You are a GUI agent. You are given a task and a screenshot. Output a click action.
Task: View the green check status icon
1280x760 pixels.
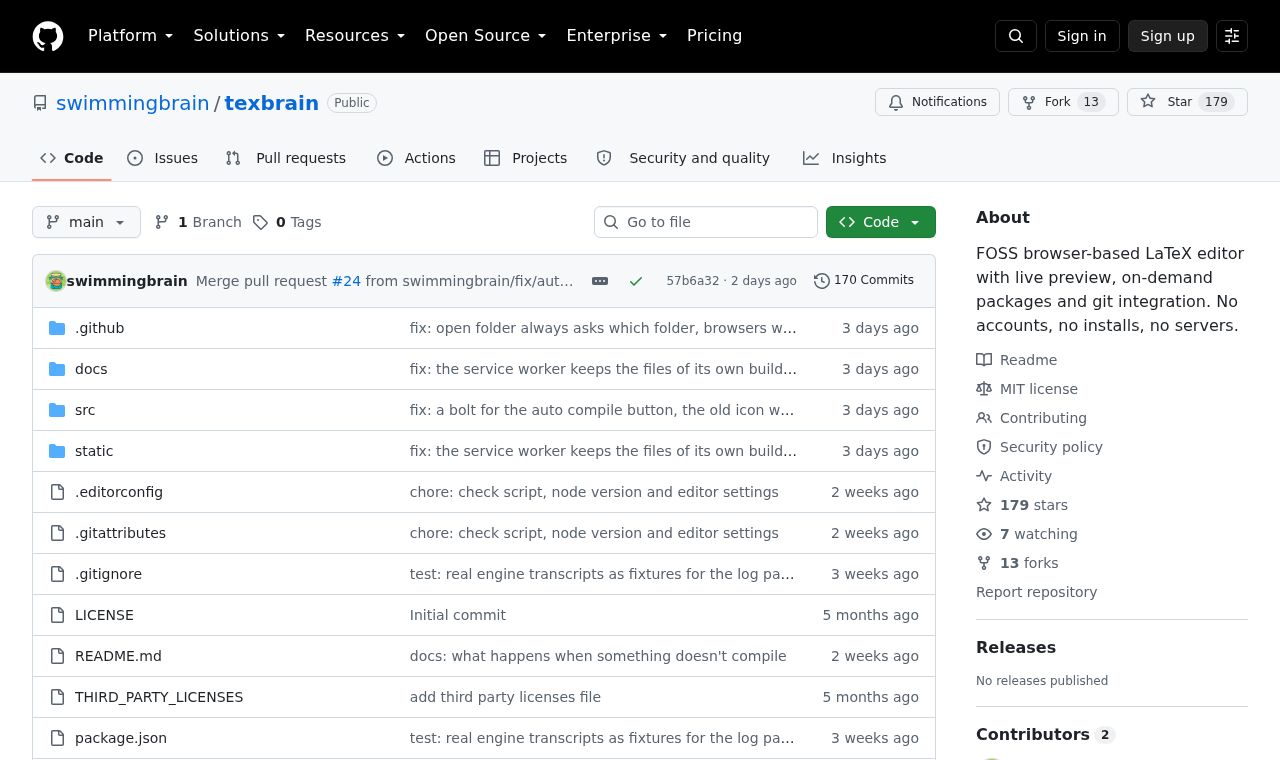tap(636, 281)
